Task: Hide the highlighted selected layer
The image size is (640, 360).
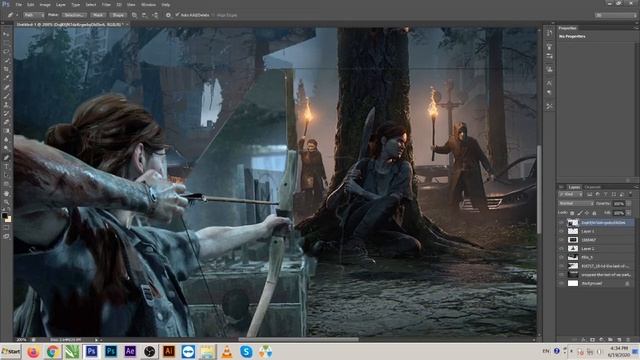Action: pyautogui.click(x=561, y=222)
